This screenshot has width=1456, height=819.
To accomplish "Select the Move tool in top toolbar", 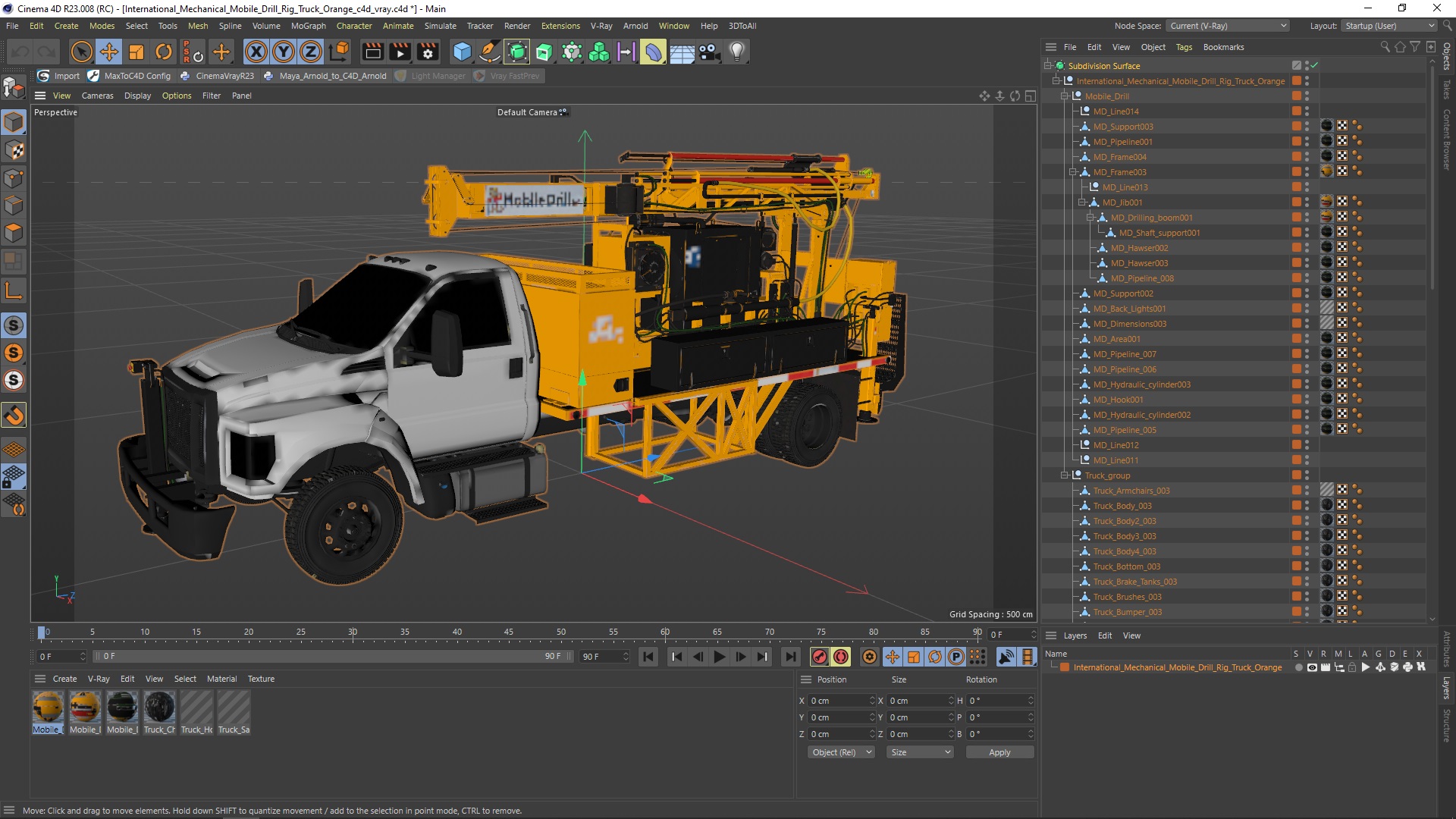I will tap(109, 52).
